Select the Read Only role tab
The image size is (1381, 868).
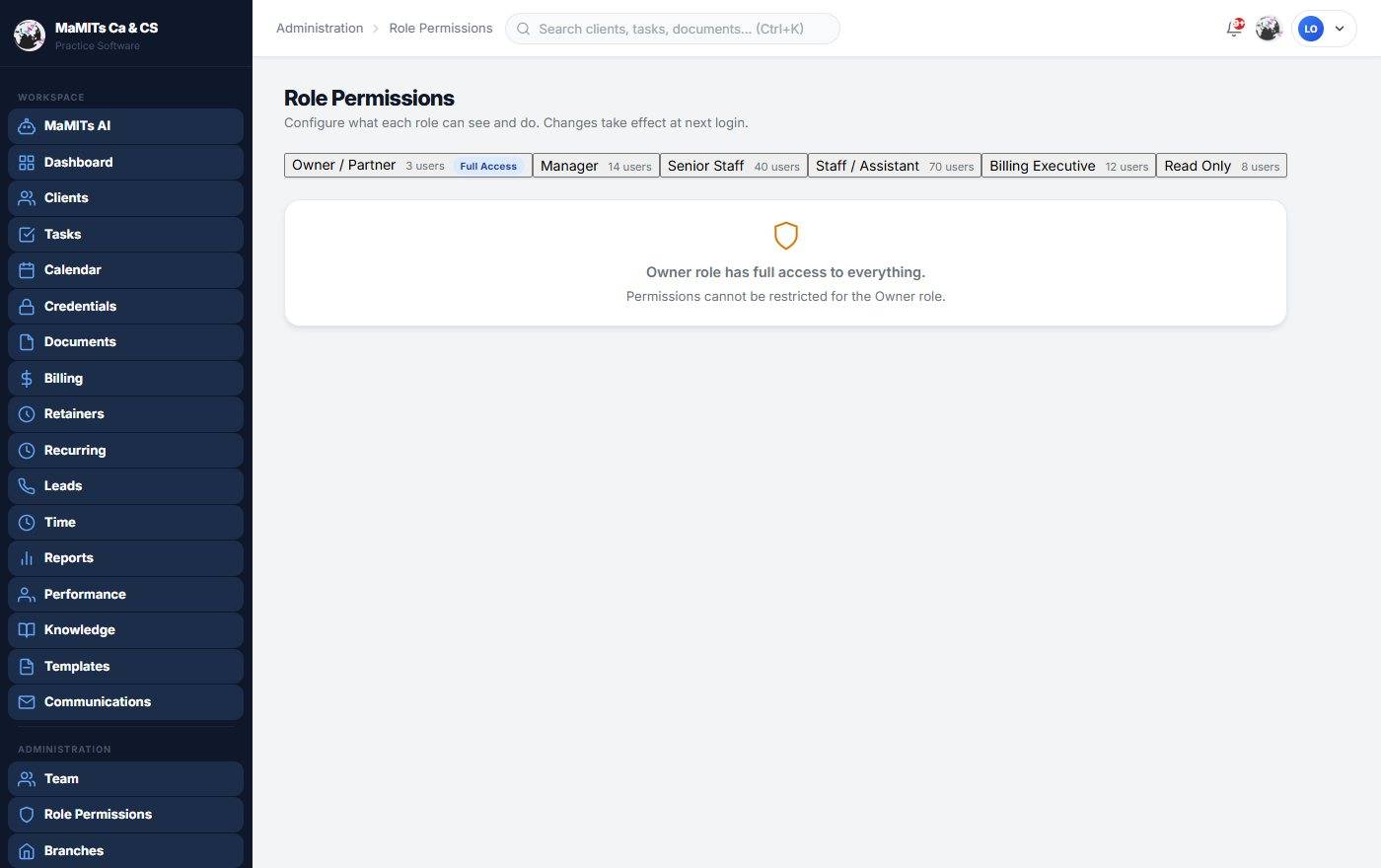(x=1221, y=166)
